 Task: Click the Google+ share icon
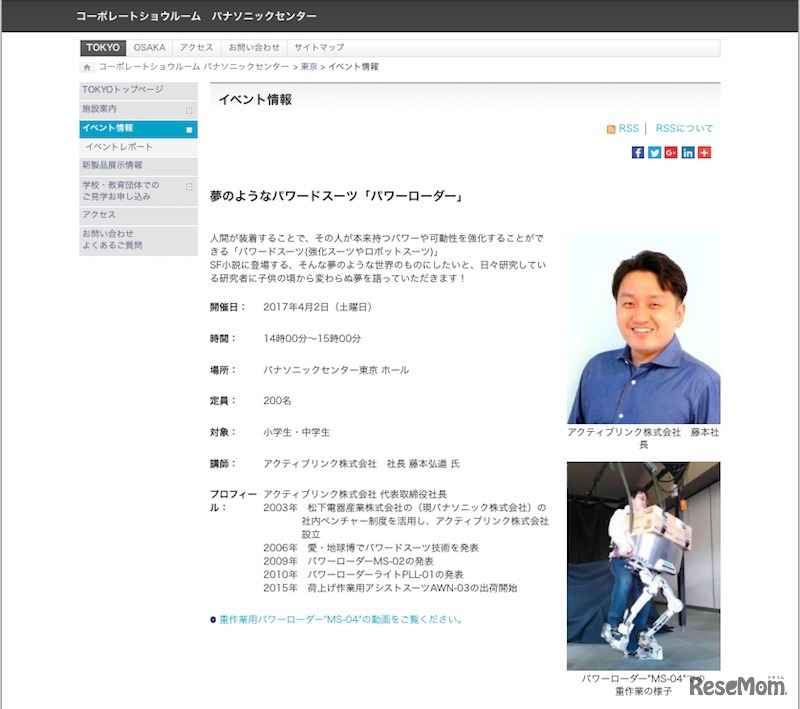(x=670, y=152)
